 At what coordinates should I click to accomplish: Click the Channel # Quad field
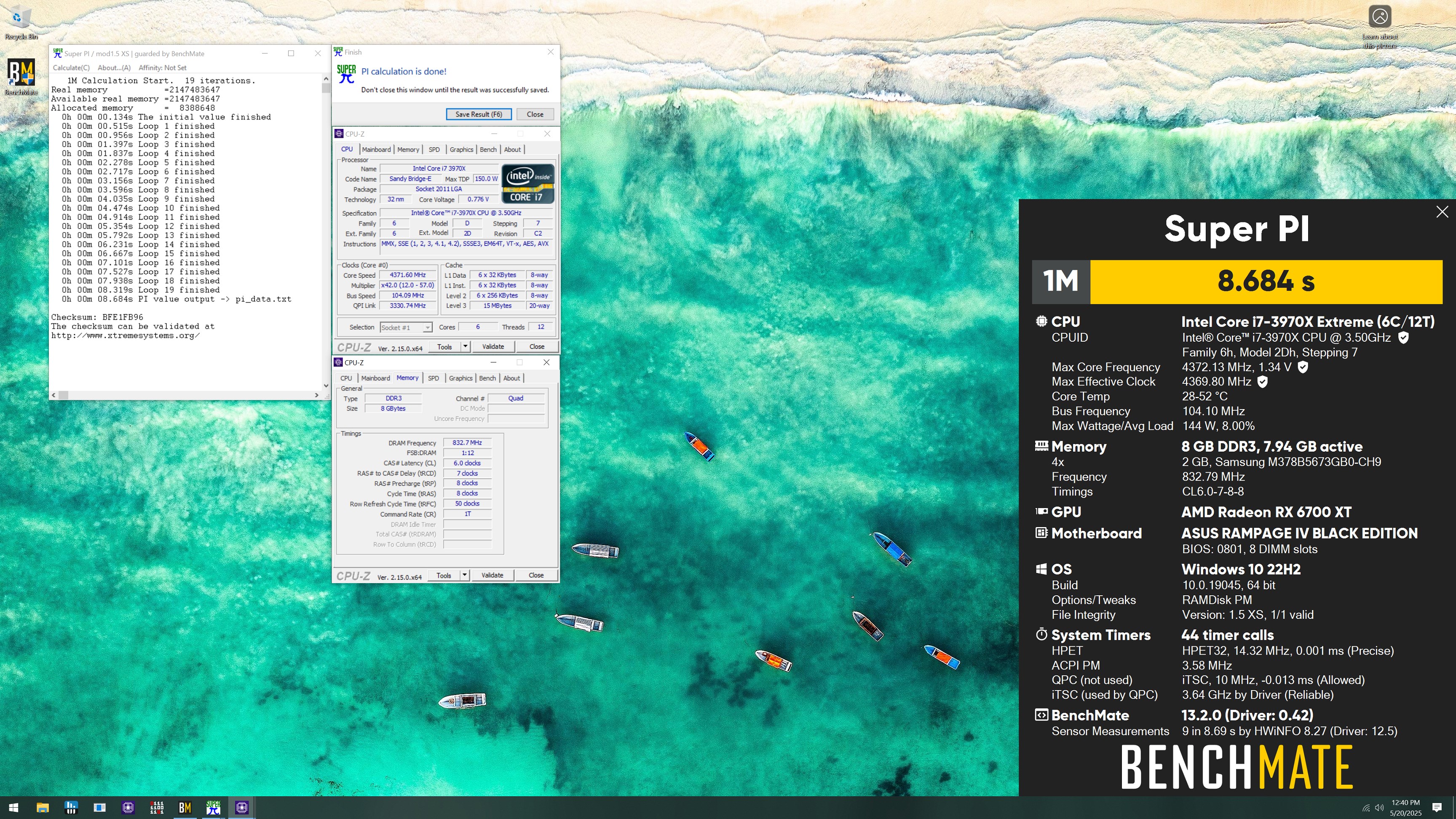coord(516,398)
